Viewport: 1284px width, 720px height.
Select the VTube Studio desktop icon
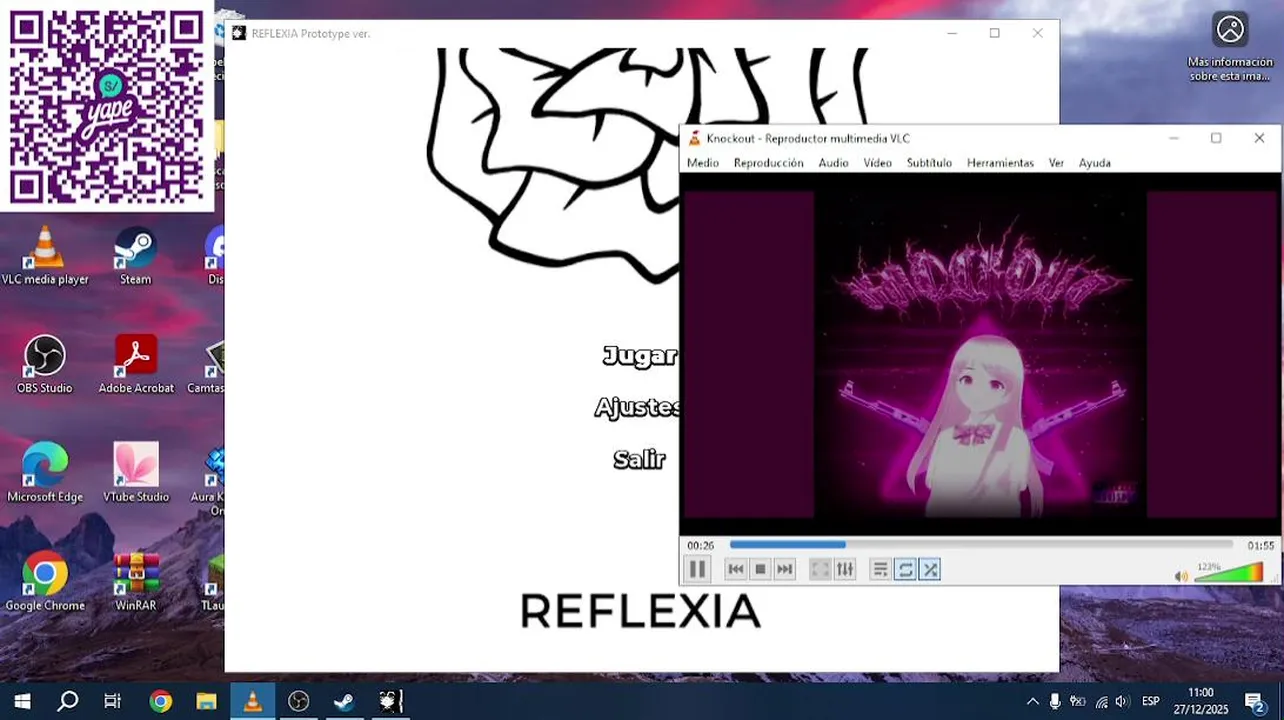[x=136, y=474]
